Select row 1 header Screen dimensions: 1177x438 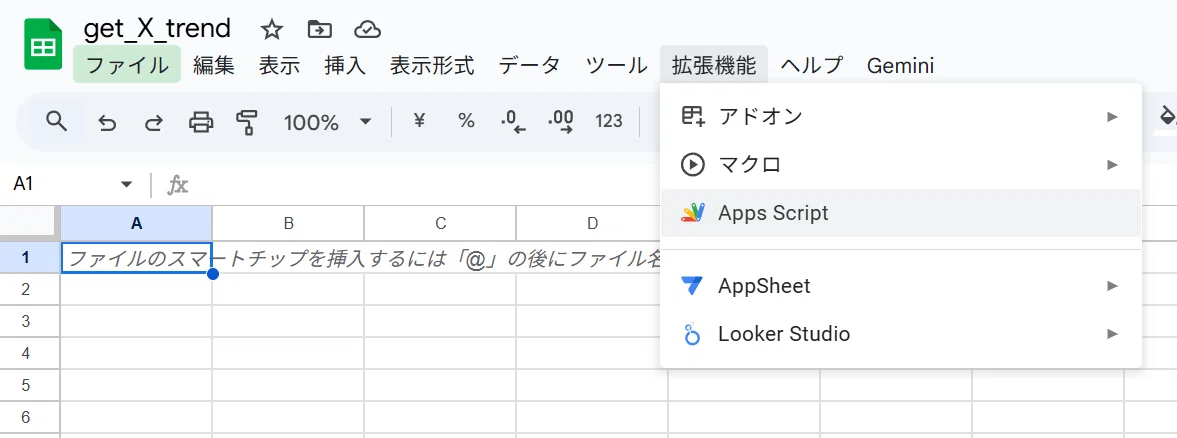(x=30, y=257)
